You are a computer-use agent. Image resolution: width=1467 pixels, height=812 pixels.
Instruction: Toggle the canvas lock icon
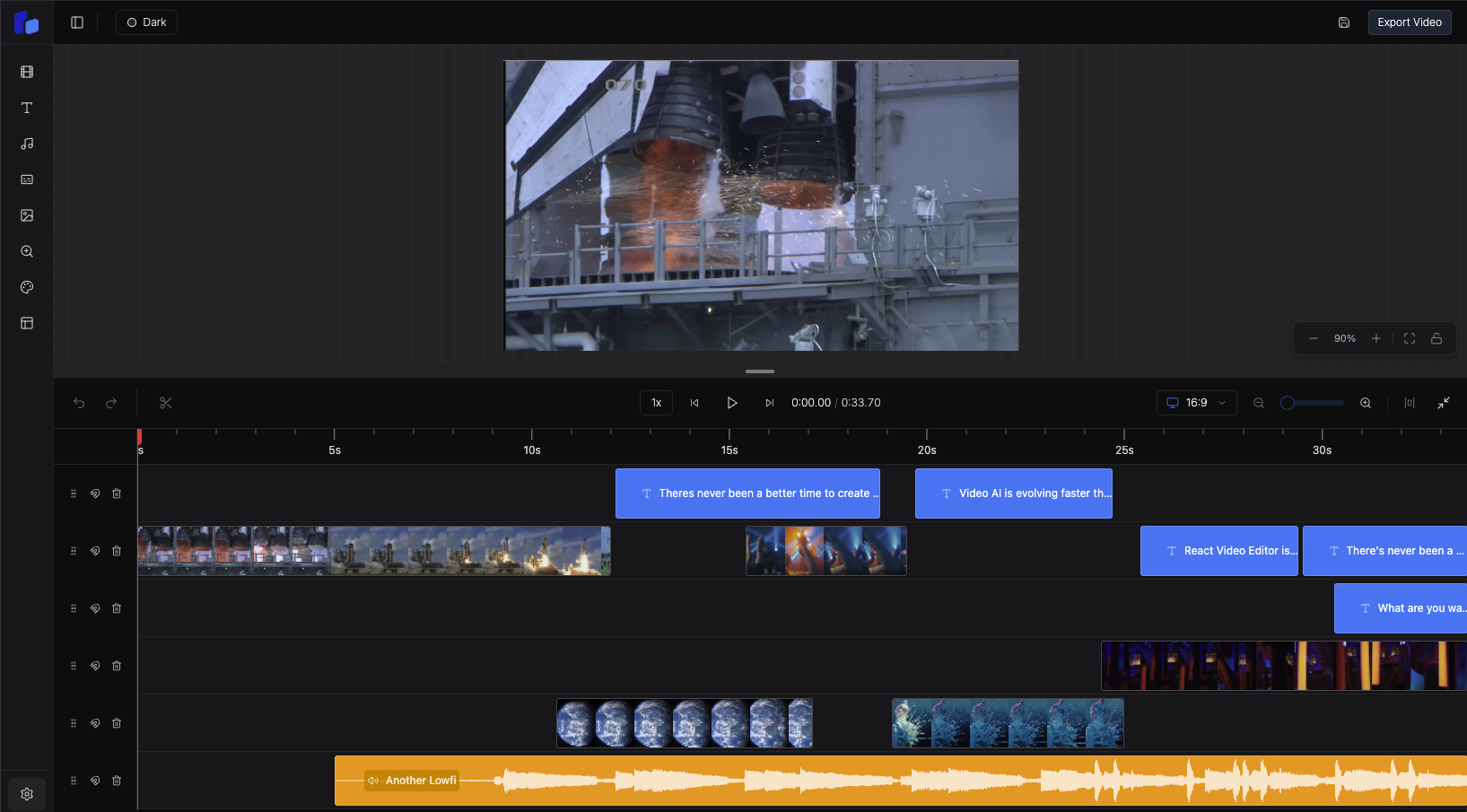[1436, 338]
